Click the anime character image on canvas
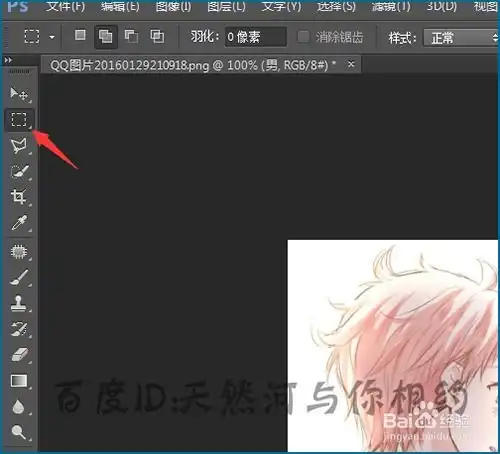500x454 pixels. coord(393,345)
